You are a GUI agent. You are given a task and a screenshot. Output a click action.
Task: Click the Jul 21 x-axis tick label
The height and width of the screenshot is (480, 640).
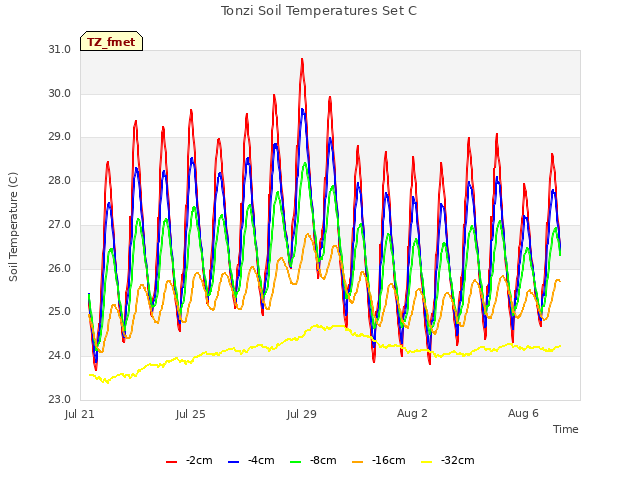tap(80, 414)
